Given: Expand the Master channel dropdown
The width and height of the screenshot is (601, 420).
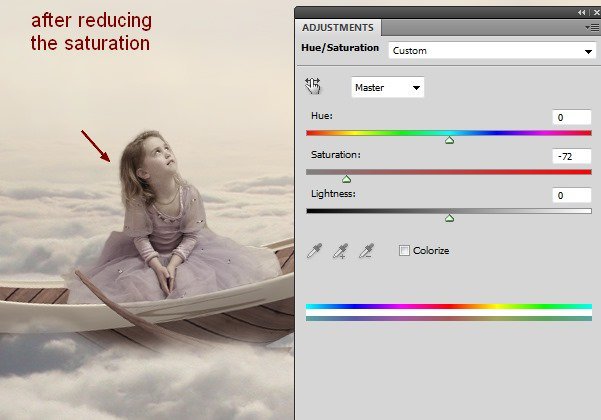Looking at the screenshot, I should coord(388,88).
